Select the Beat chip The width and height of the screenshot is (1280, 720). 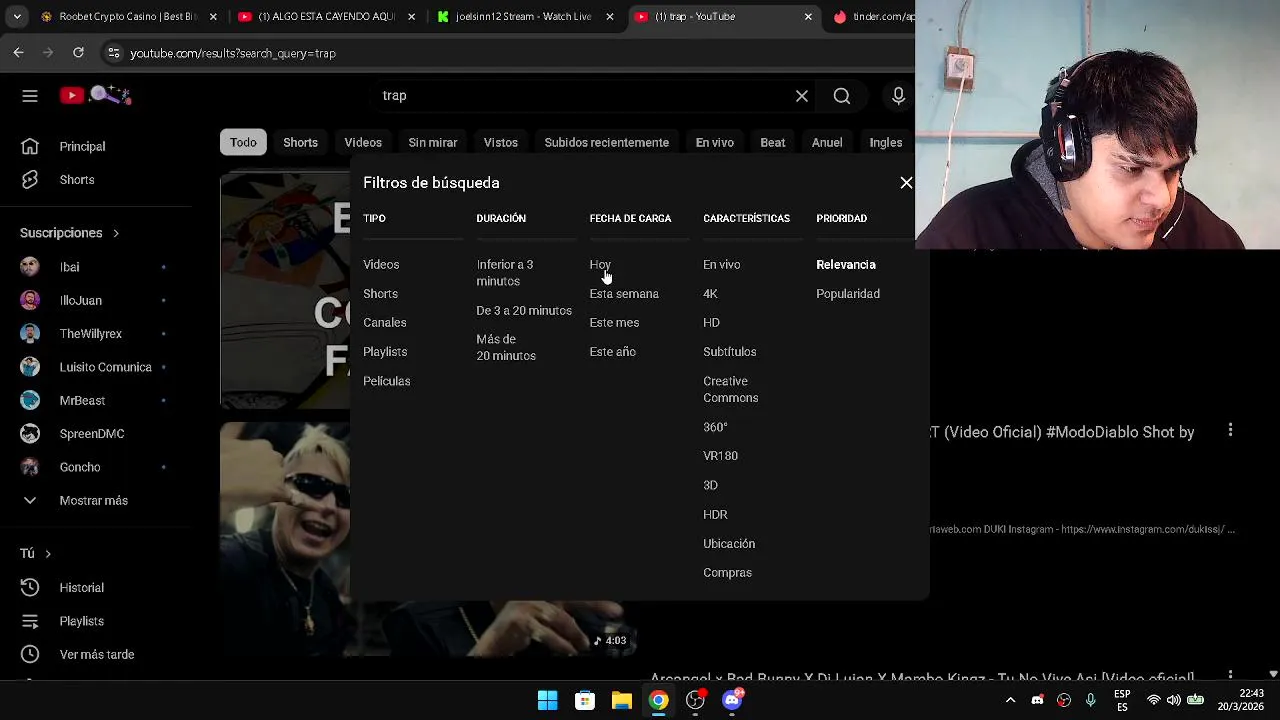click(773, 142)
